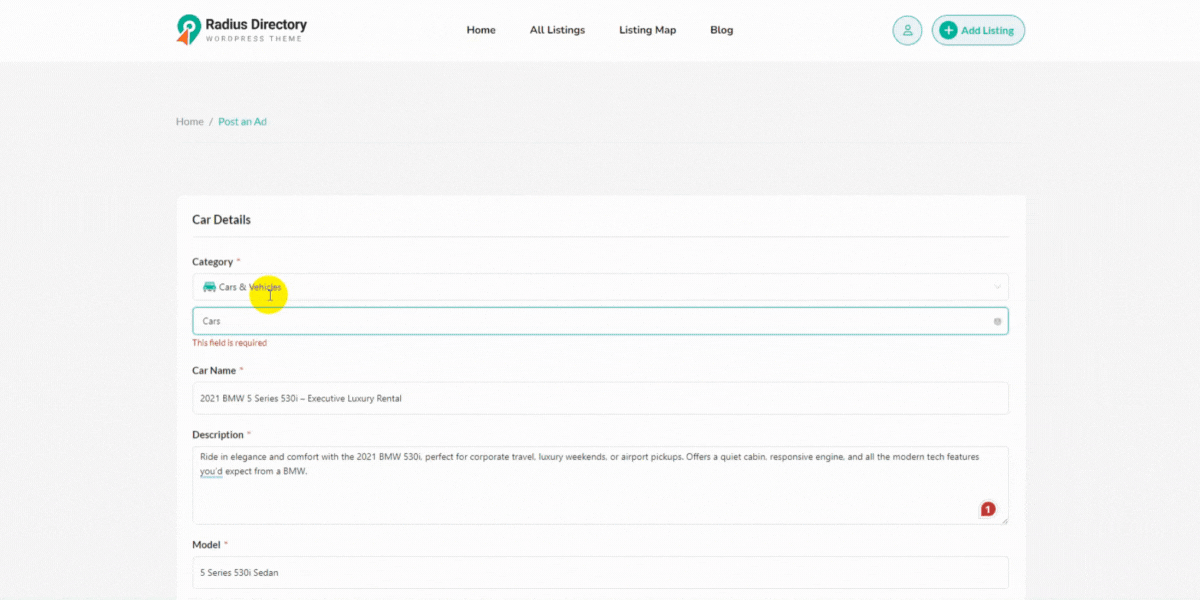Click the Model input field
This screenshot has width=1200, height=600.
600,572
